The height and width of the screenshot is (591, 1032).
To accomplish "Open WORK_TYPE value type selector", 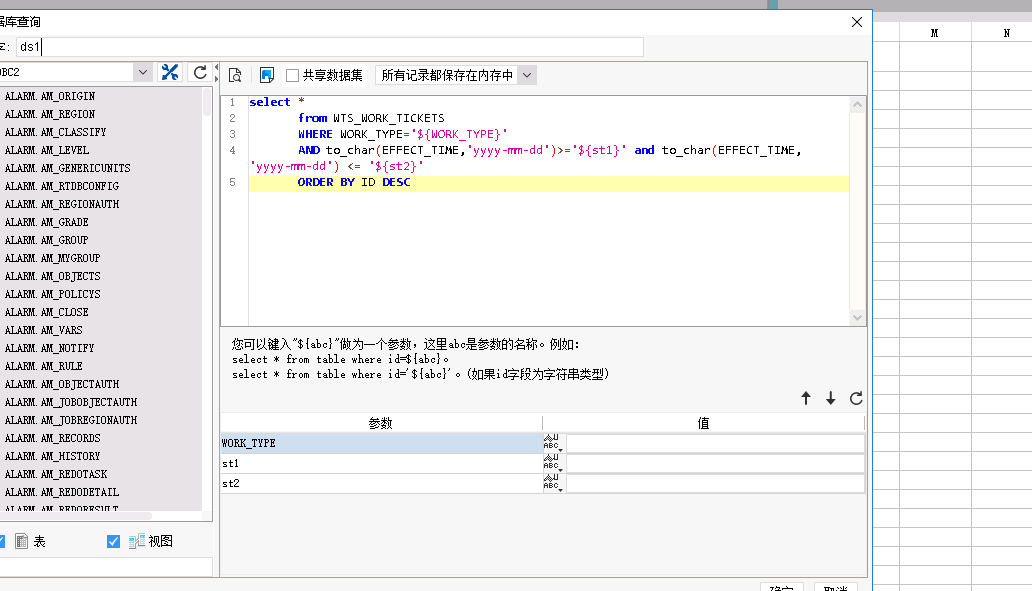I will [x=553, y=443].
